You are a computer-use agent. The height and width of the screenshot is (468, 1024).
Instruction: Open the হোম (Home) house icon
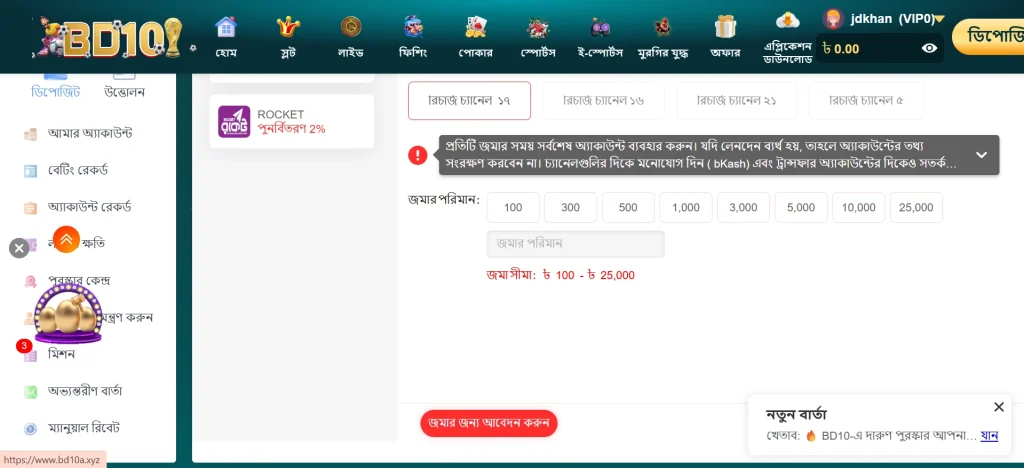tap(226, 27)
